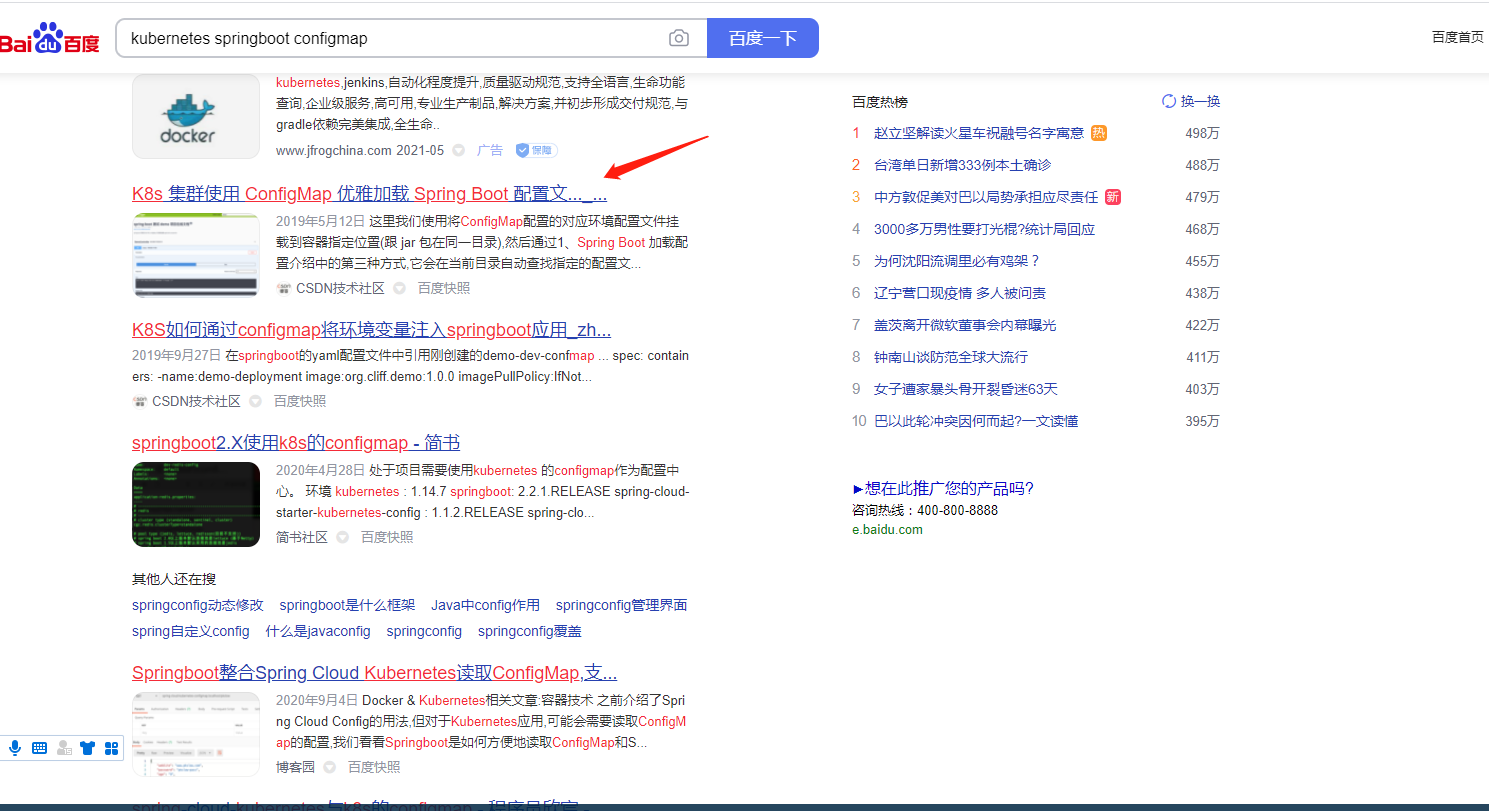Search related term spring自定义config
The image size is (1489, 811).
191,631
